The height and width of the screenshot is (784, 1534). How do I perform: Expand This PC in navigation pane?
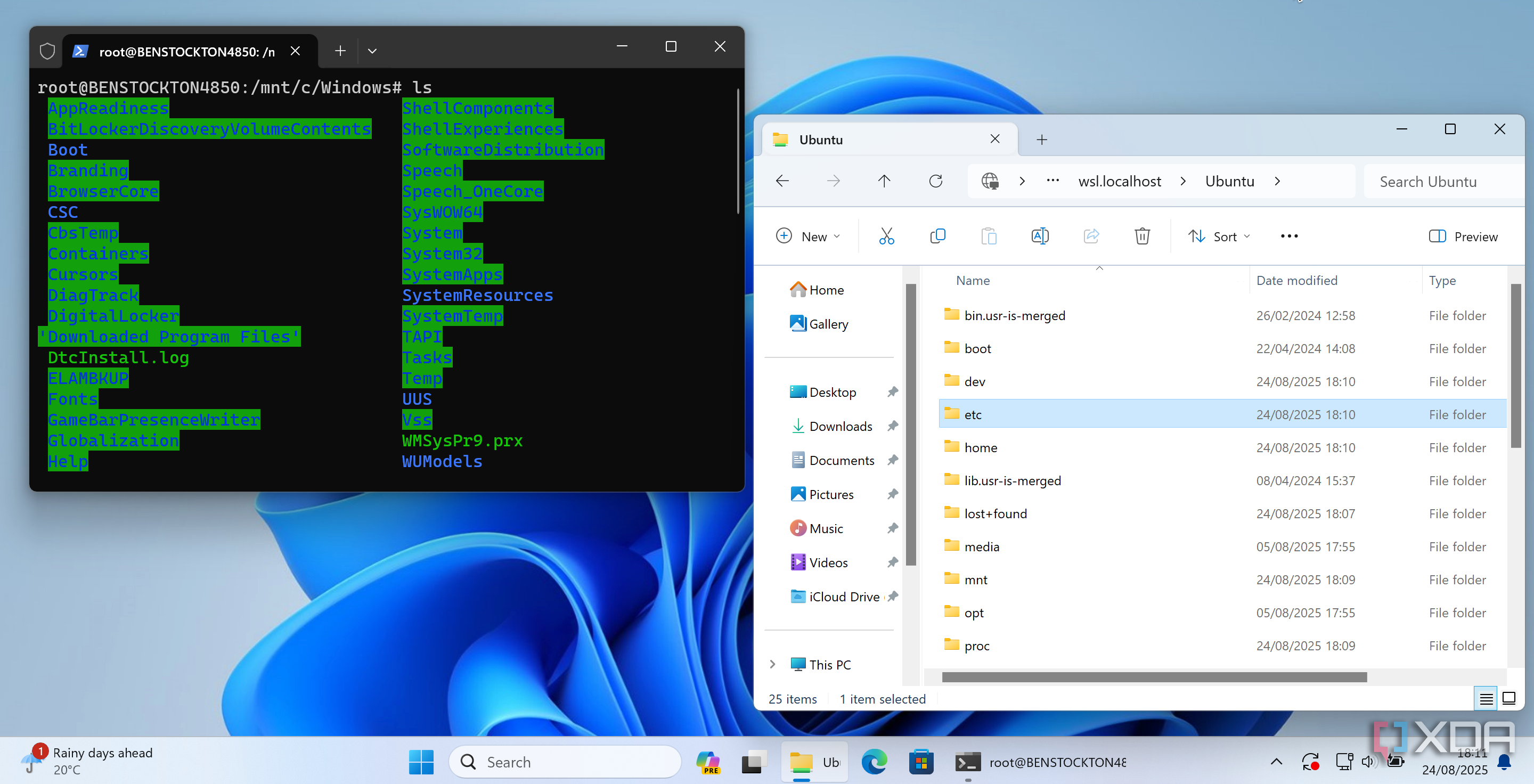(x=772, y=664)
